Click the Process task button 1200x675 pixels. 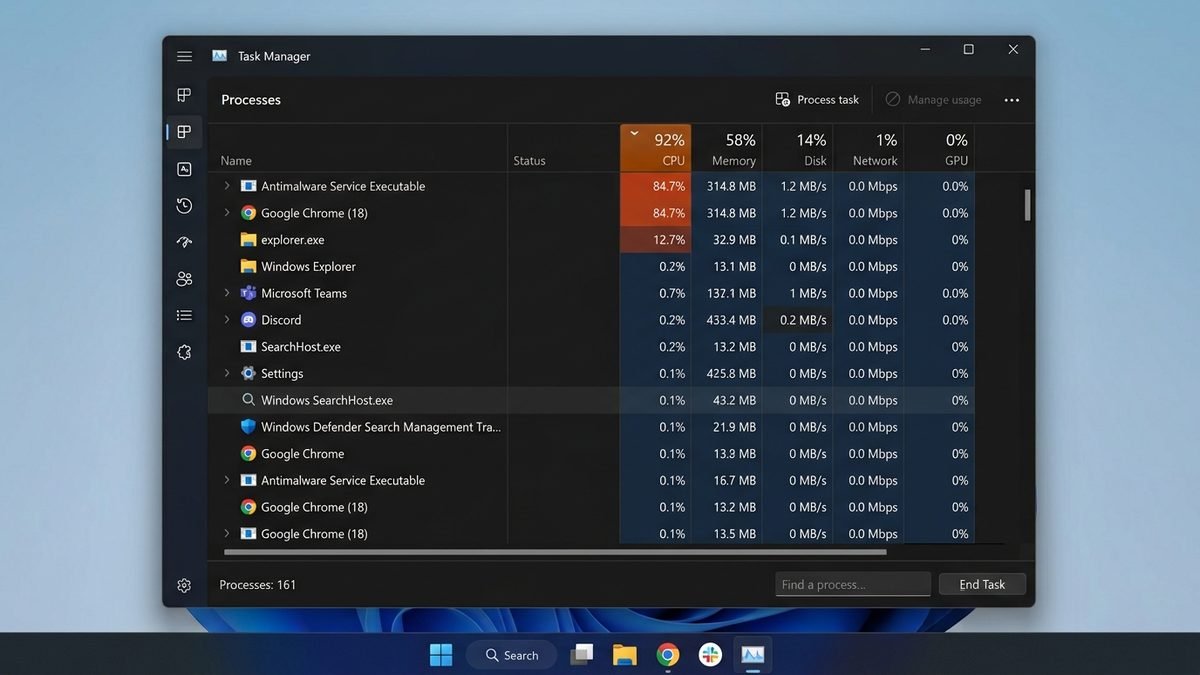pos(817,100)
